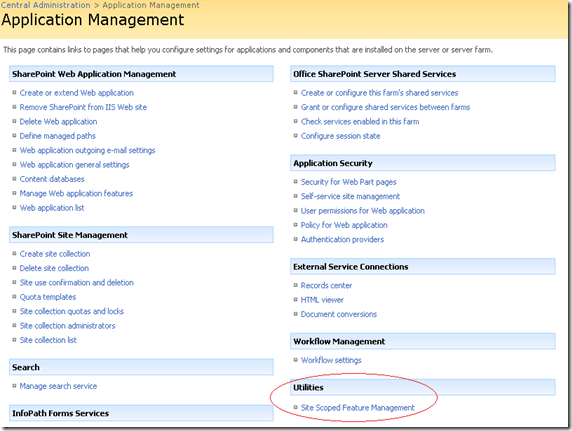Click the Application Management page title
Viewport: 572px width, 431px height.
93,20
